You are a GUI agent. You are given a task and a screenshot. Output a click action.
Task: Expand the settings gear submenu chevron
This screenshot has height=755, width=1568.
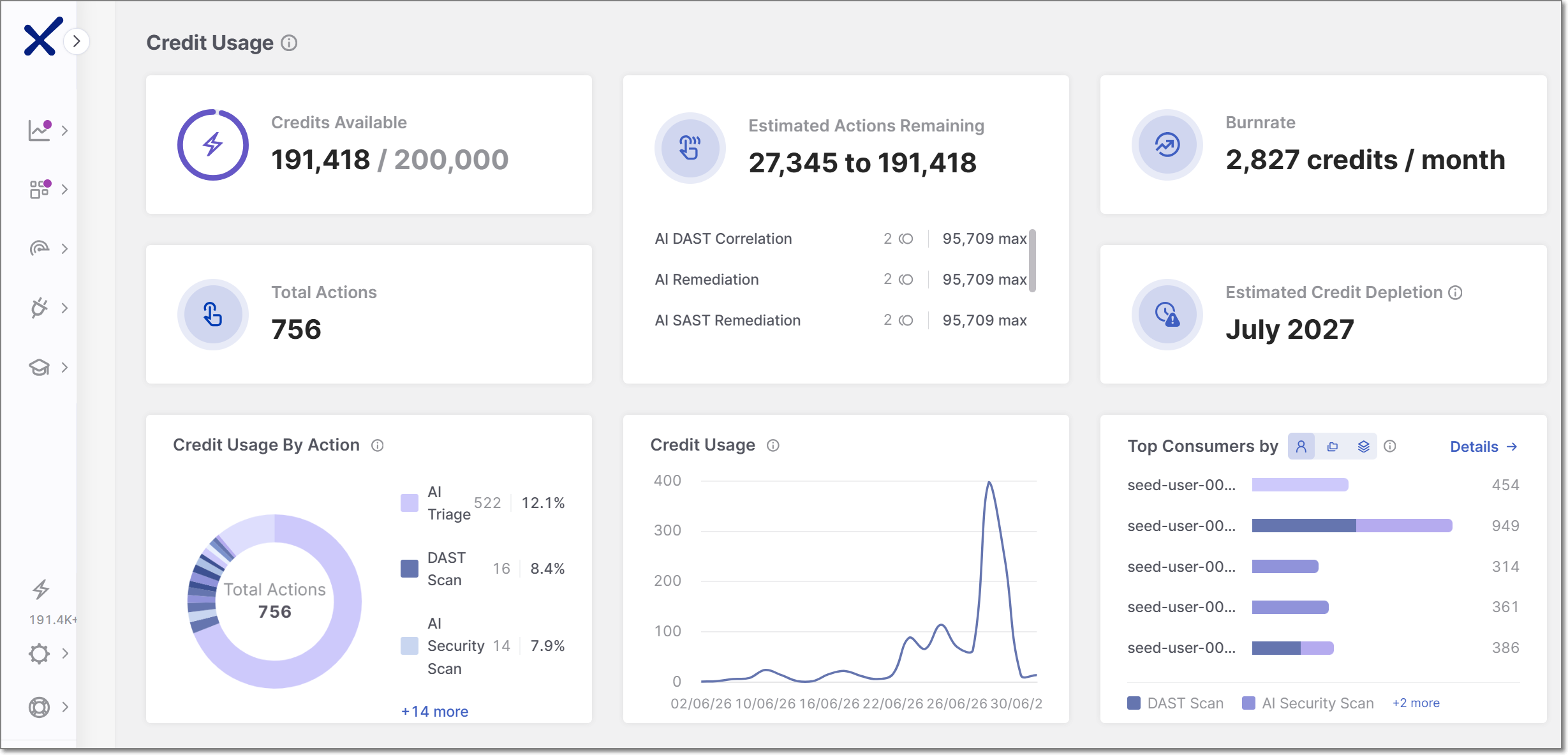[x=65, y=654]
